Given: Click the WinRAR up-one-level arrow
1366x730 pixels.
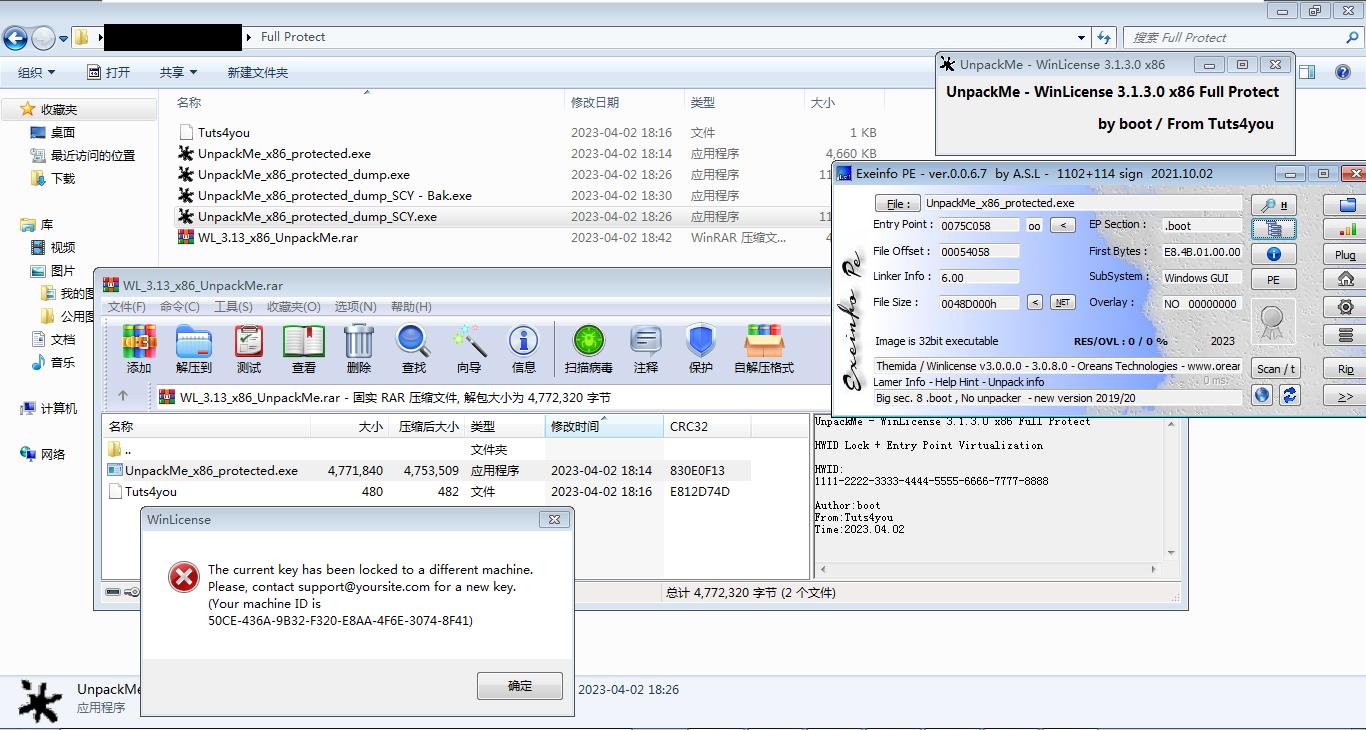Looking at the screenshot, I should (x=123, y=397).
